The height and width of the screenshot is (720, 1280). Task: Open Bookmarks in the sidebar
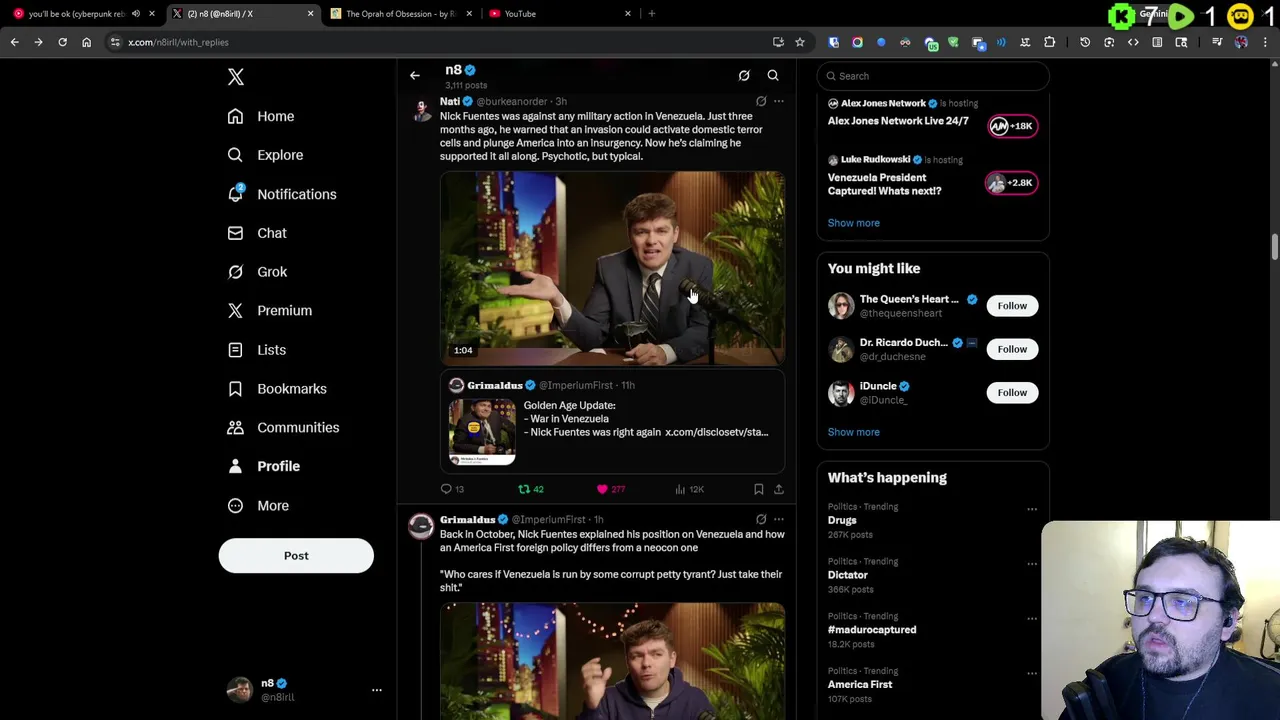tap(277, 389)
